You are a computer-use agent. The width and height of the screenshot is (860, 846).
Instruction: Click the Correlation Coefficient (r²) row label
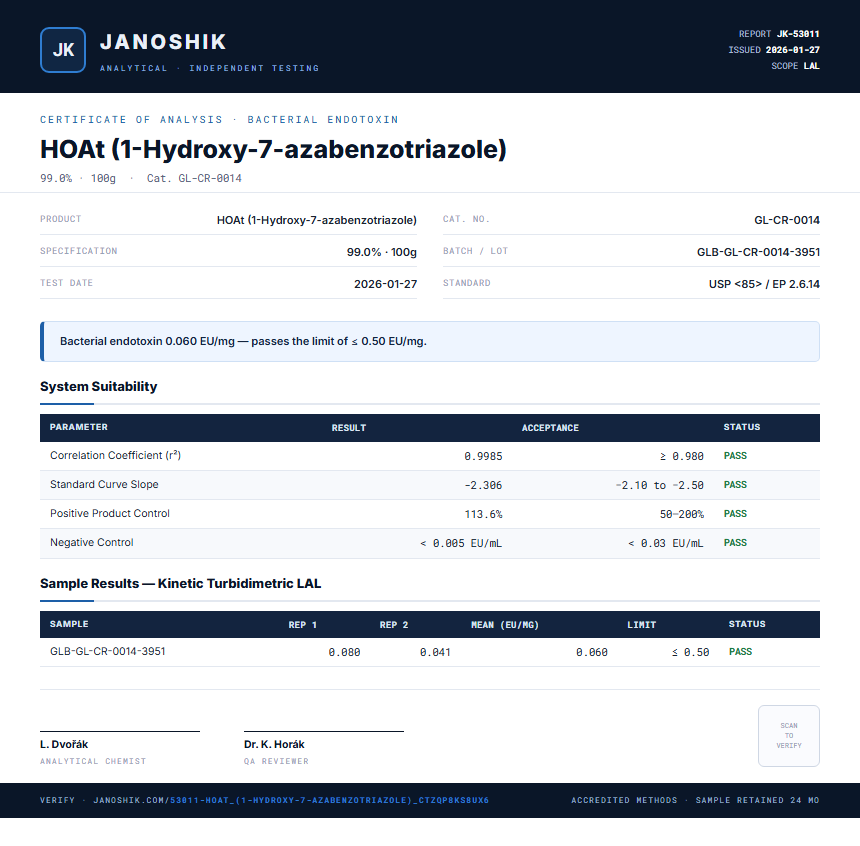click(115, 455)
